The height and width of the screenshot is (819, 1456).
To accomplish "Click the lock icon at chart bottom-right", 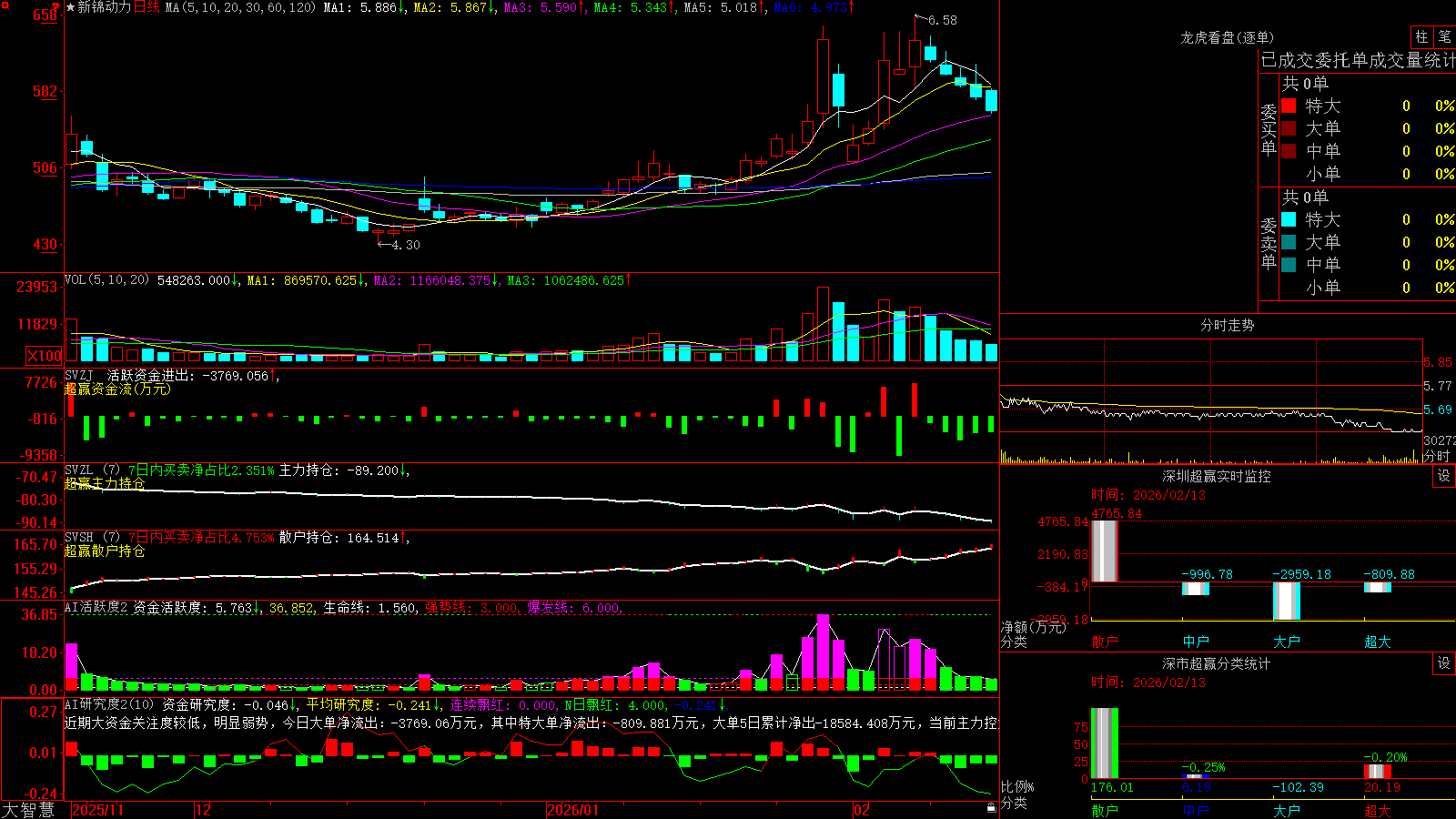I will click(991, 808).
